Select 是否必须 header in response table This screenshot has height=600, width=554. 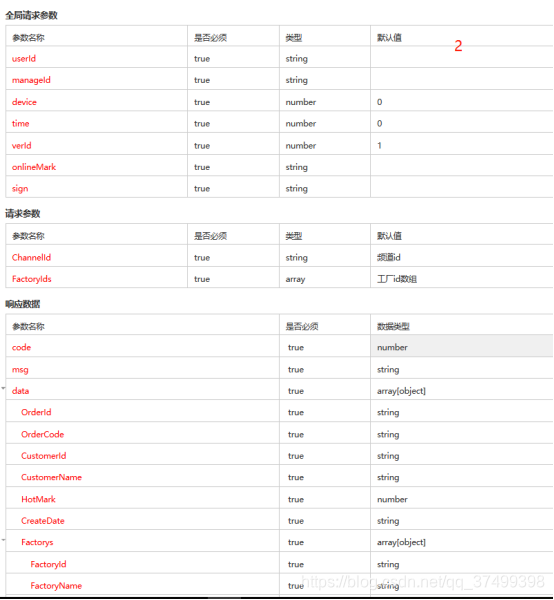[x=302, y=326]
